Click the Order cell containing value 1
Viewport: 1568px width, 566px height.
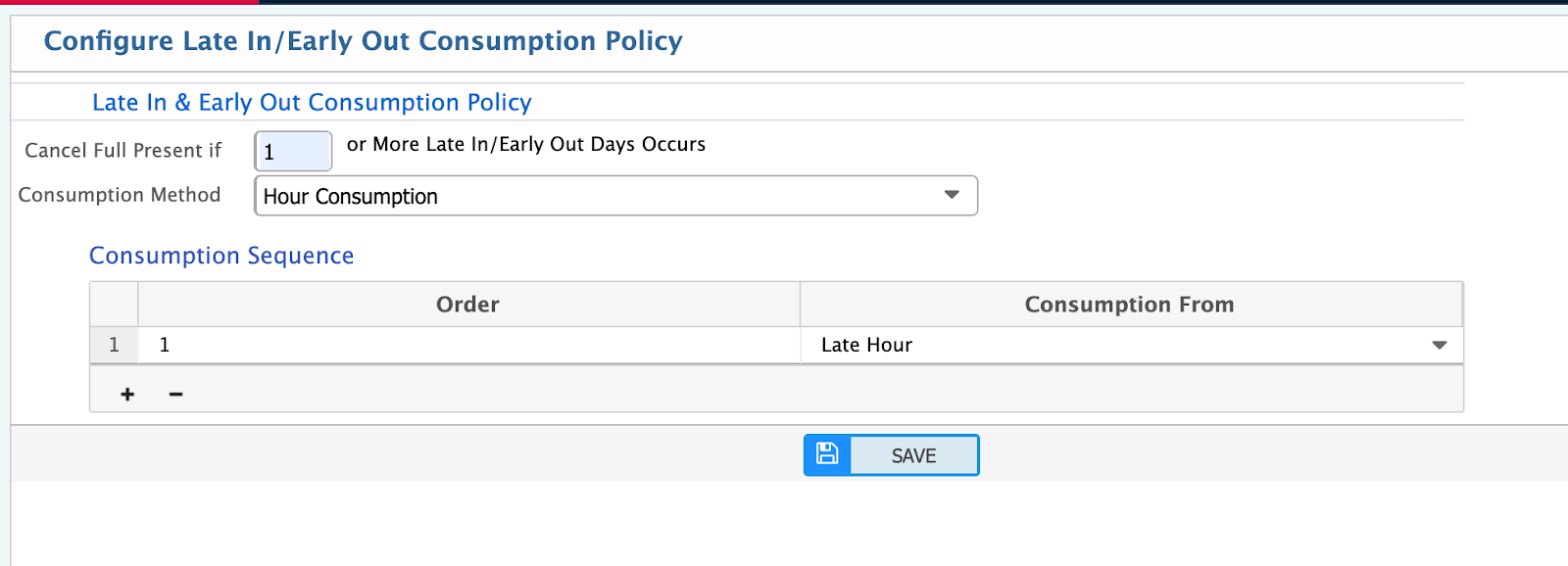[x=392, y=345]
